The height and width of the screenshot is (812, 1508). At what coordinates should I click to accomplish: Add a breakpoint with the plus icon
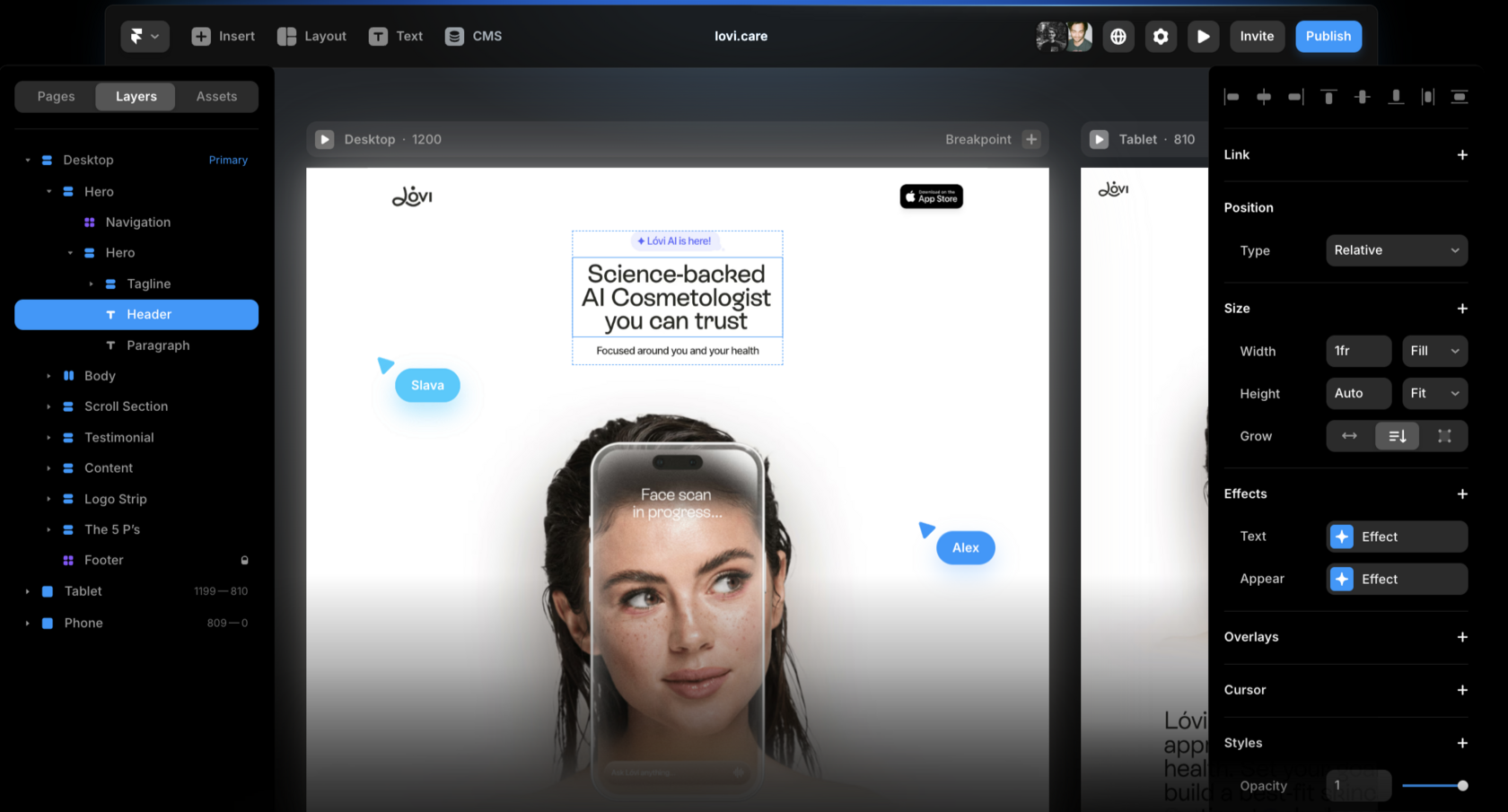1031,139
